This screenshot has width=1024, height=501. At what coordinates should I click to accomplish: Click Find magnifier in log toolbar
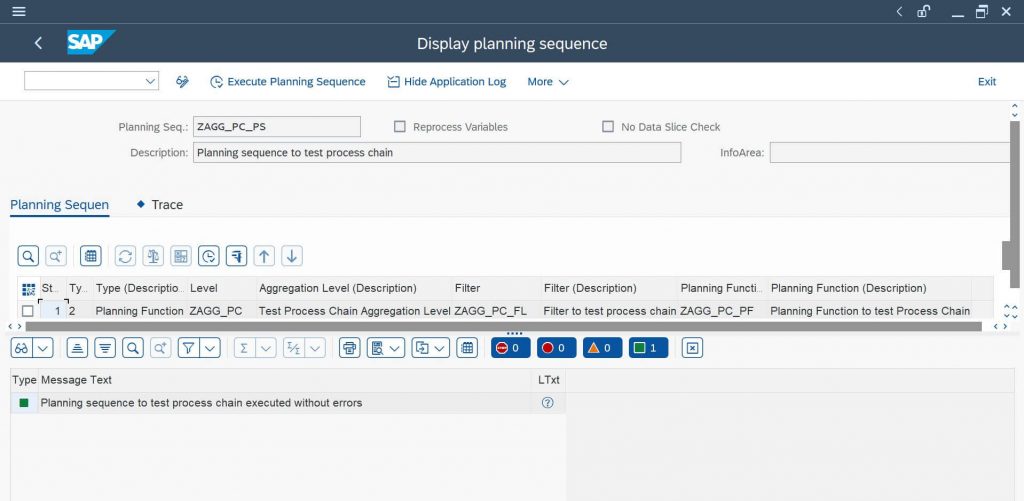pyautogui.click(x=133, y=348)
